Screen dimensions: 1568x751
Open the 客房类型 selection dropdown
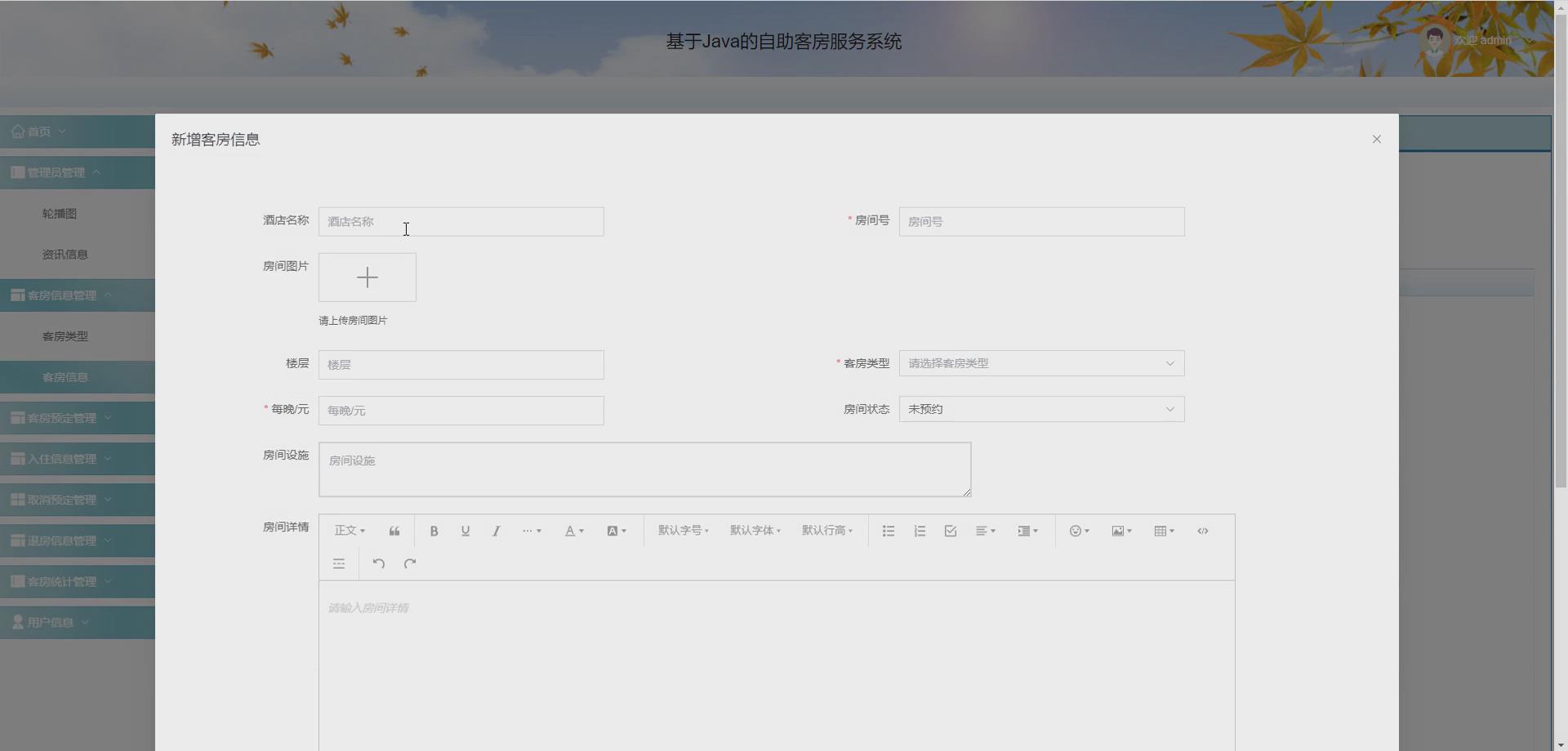pos(1041,363)
